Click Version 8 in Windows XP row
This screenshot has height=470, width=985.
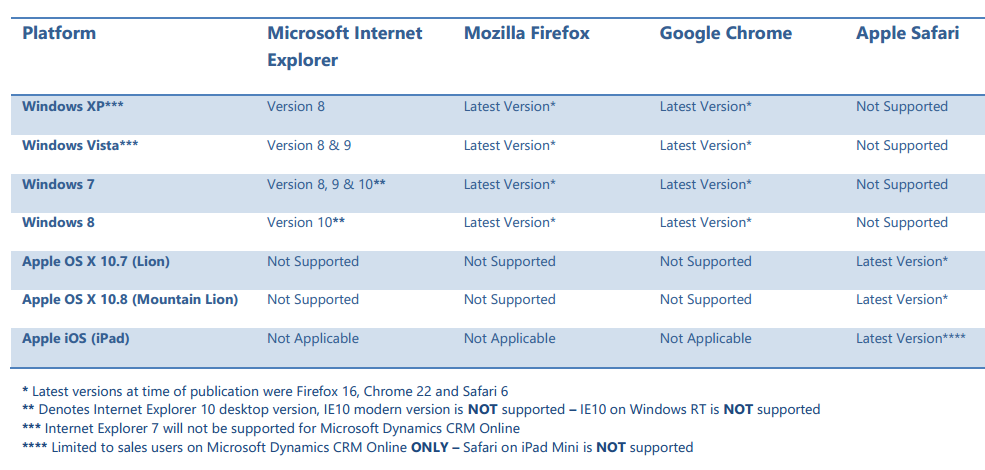click(296, 106)
